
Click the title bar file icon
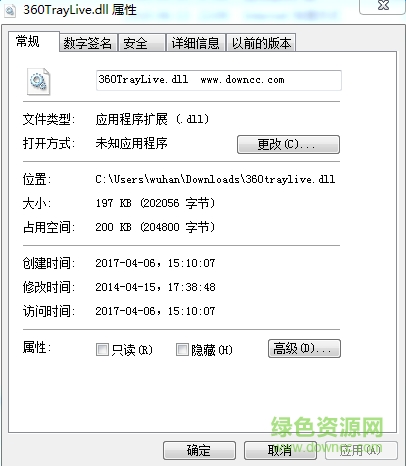pyautogui.click(x=10, y=10)
